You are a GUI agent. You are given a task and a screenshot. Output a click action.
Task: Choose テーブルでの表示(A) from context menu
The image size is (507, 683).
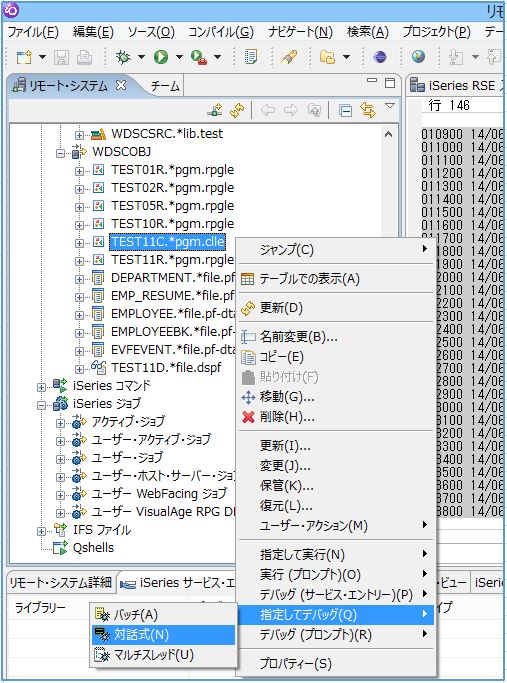click(x=336, y=279)
